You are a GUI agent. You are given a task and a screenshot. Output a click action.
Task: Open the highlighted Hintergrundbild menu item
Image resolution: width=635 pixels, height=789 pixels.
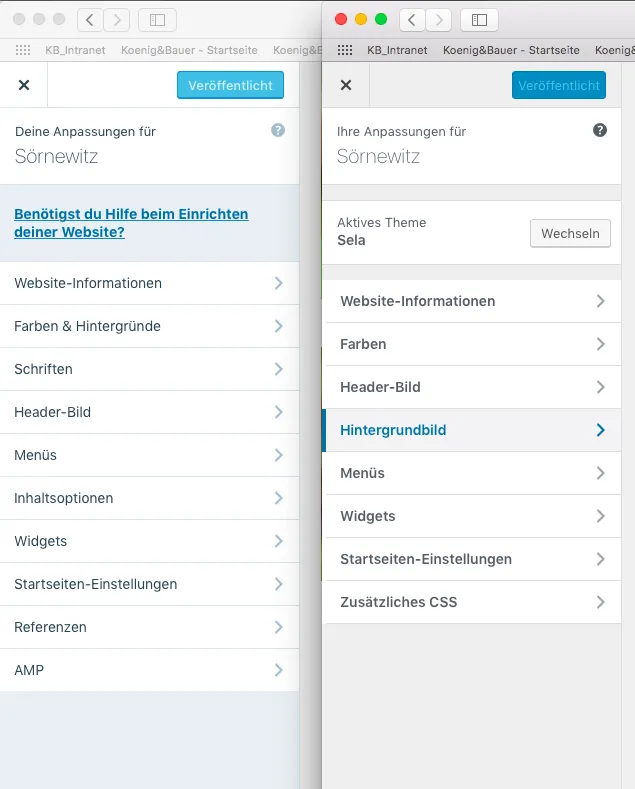[x=471, y=430]
